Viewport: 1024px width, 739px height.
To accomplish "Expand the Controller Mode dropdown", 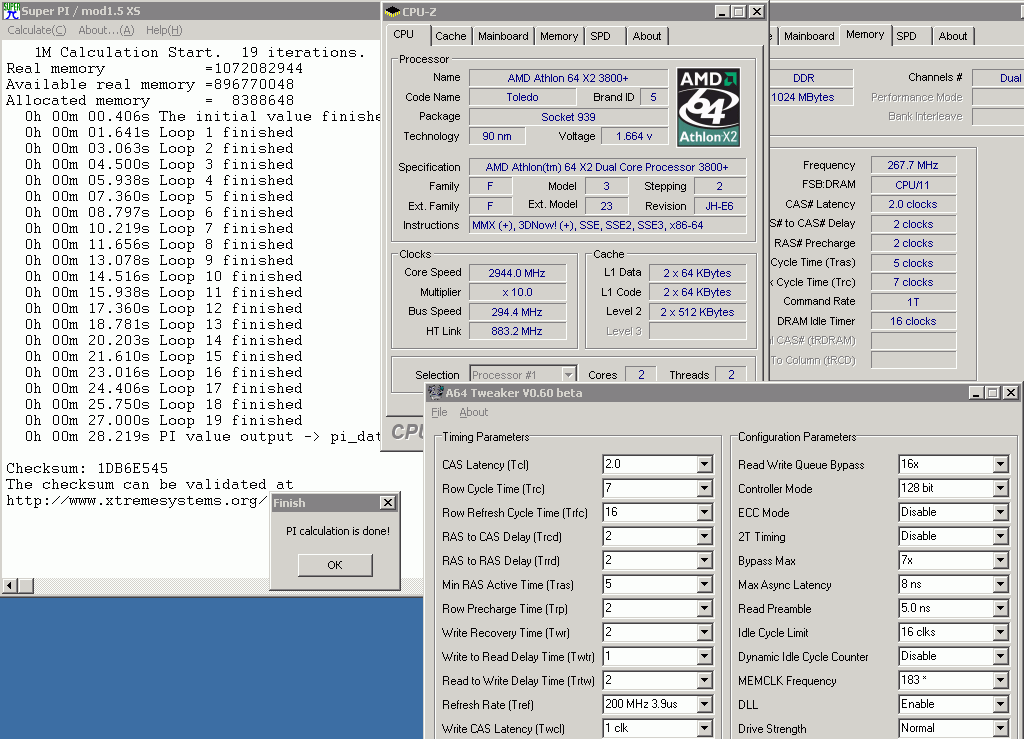I will click(1000, 488).
